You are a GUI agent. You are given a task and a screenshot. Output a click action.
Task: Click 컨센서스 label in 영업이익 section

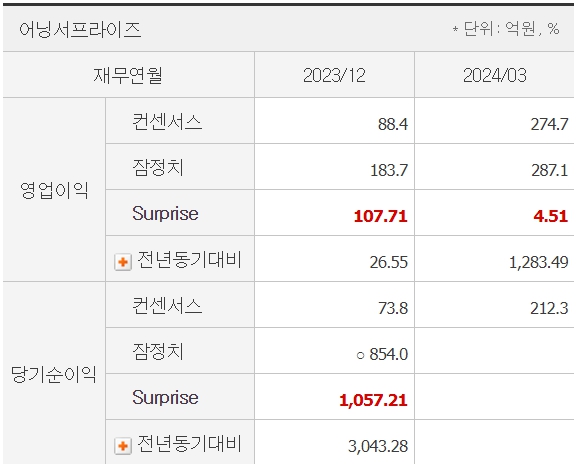(x=167, y=121)
